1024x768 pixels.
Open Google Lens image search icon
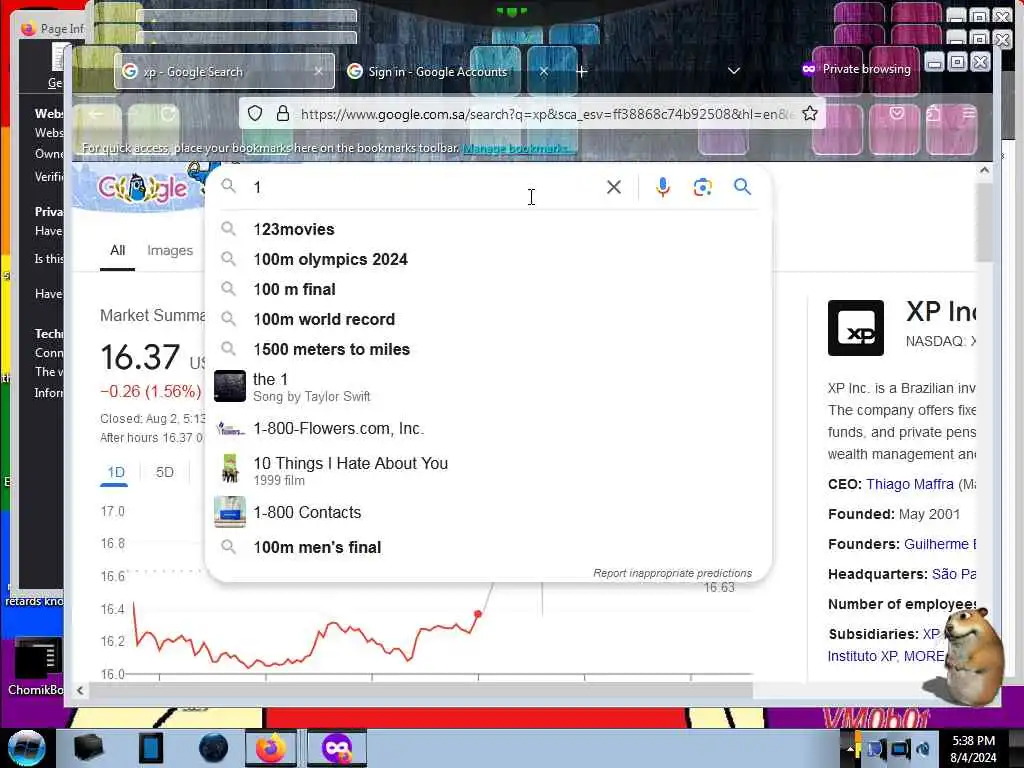(702, 187)
